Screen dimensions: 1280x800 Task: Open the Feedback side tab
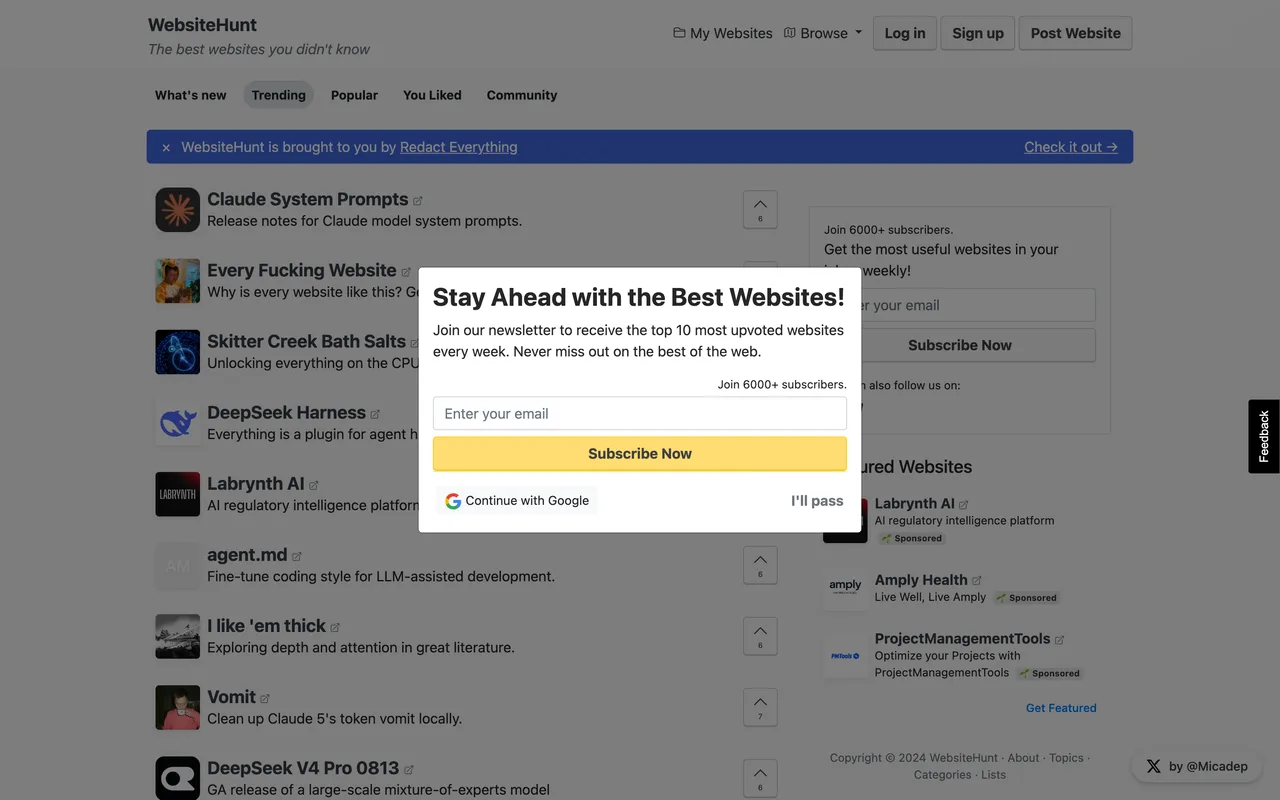point(1264,436)
